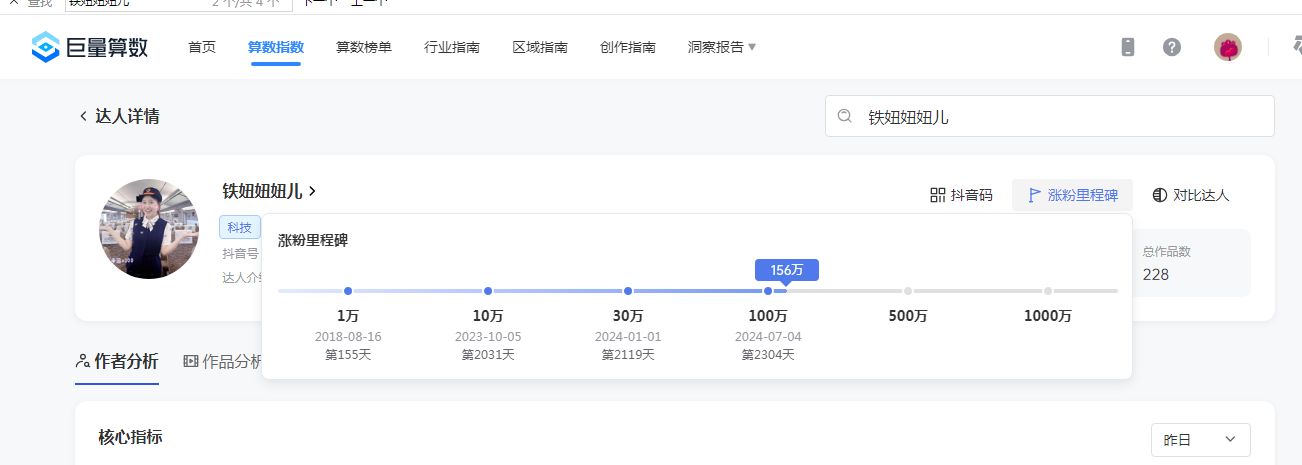Open the 创作指南 nav item

(628, 47)
